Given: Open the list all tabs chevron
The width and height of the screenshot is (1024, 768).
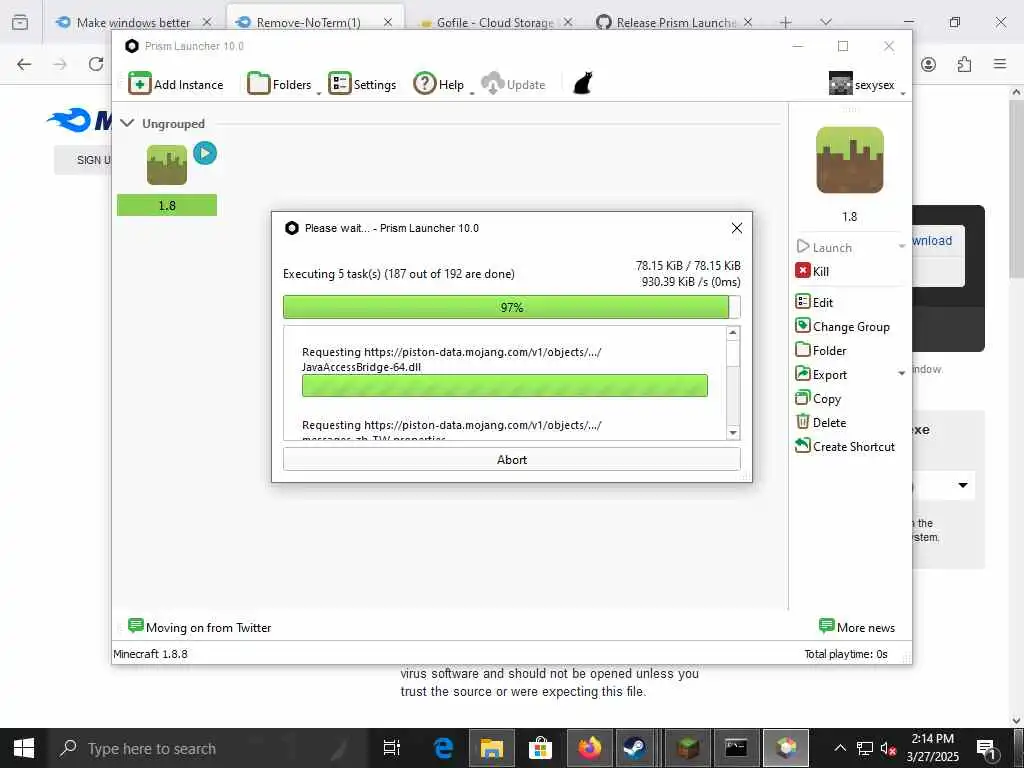Looking at the screenshot, I should point(826,22).
